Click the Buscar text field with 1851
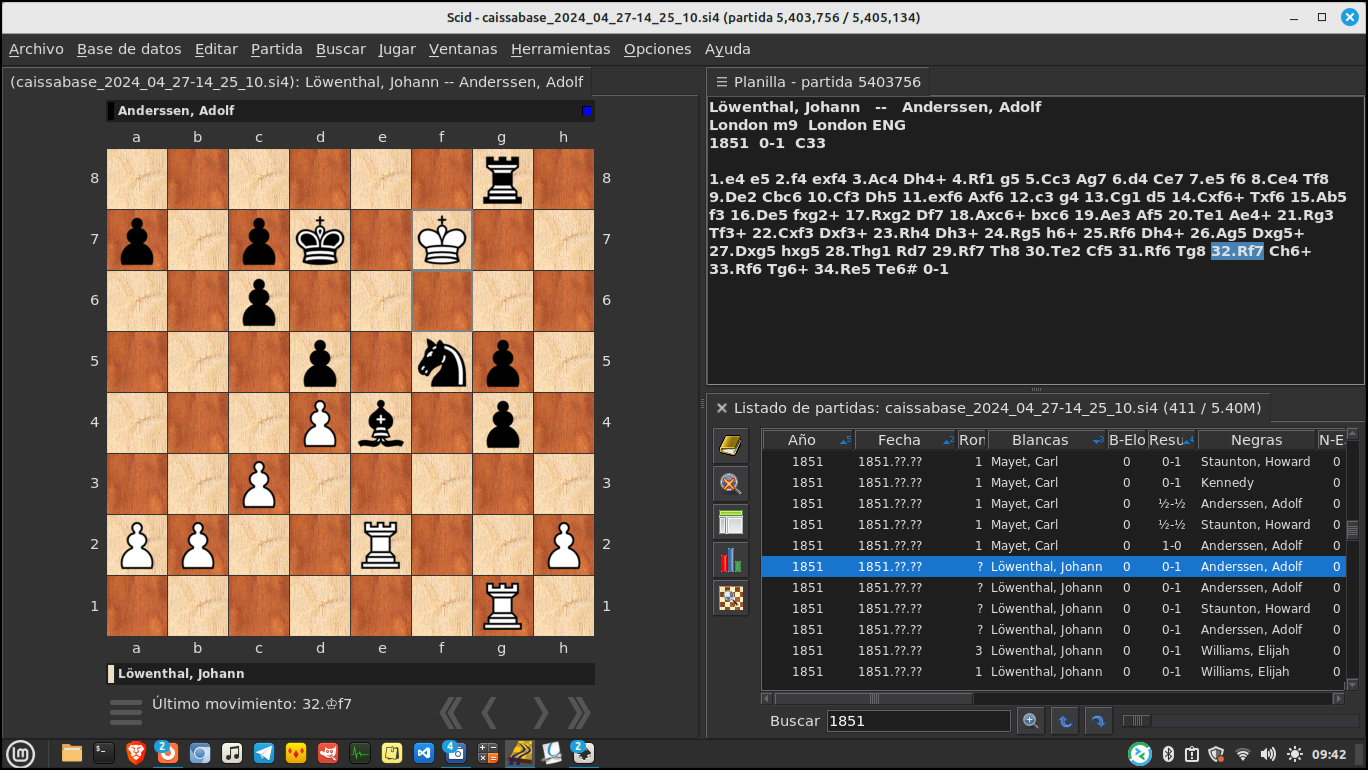The height and width of the screenshot is (770, 1368). point(918,721)
